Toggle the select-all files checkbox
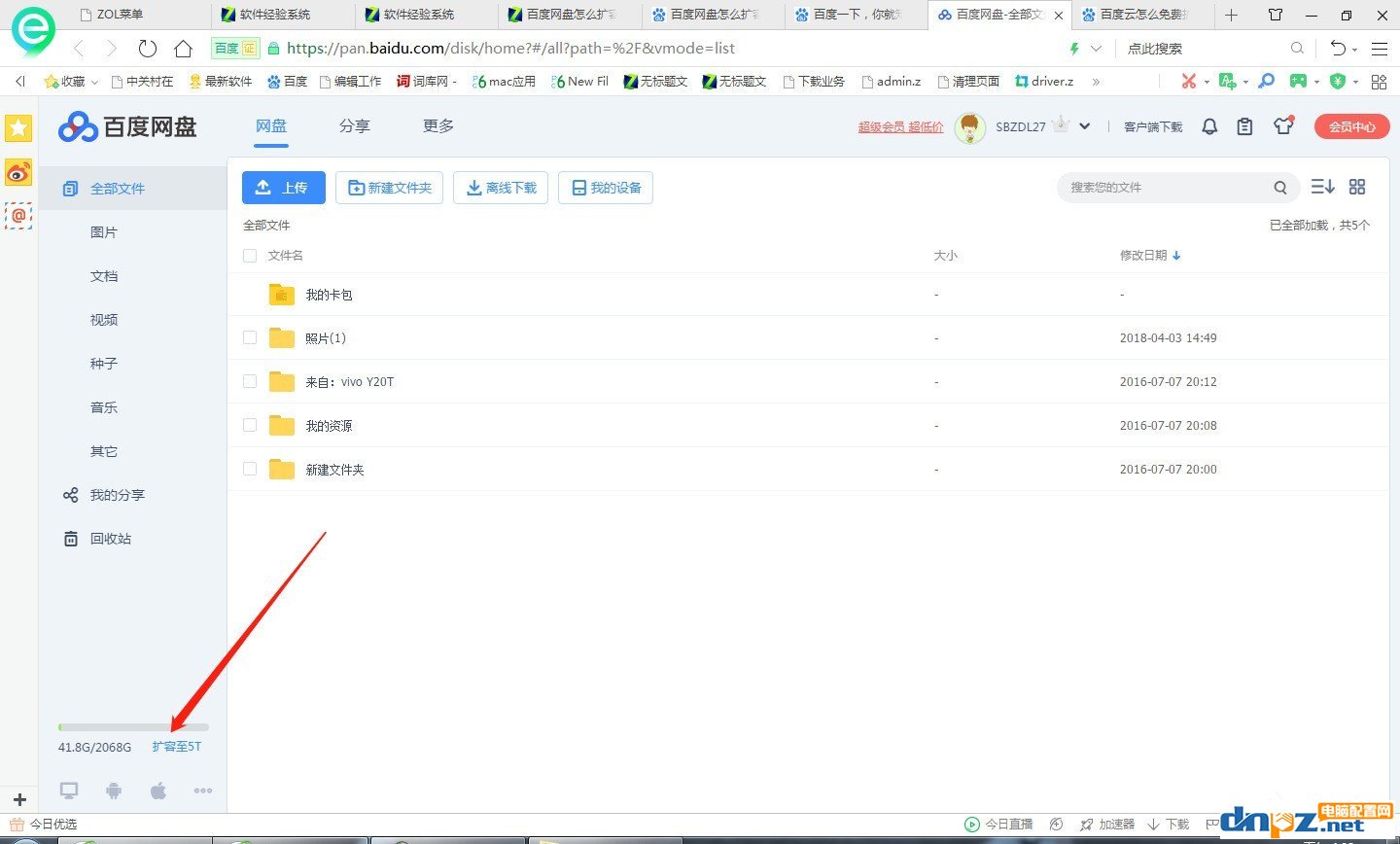The image size is (1400, 844). point(250,256)
